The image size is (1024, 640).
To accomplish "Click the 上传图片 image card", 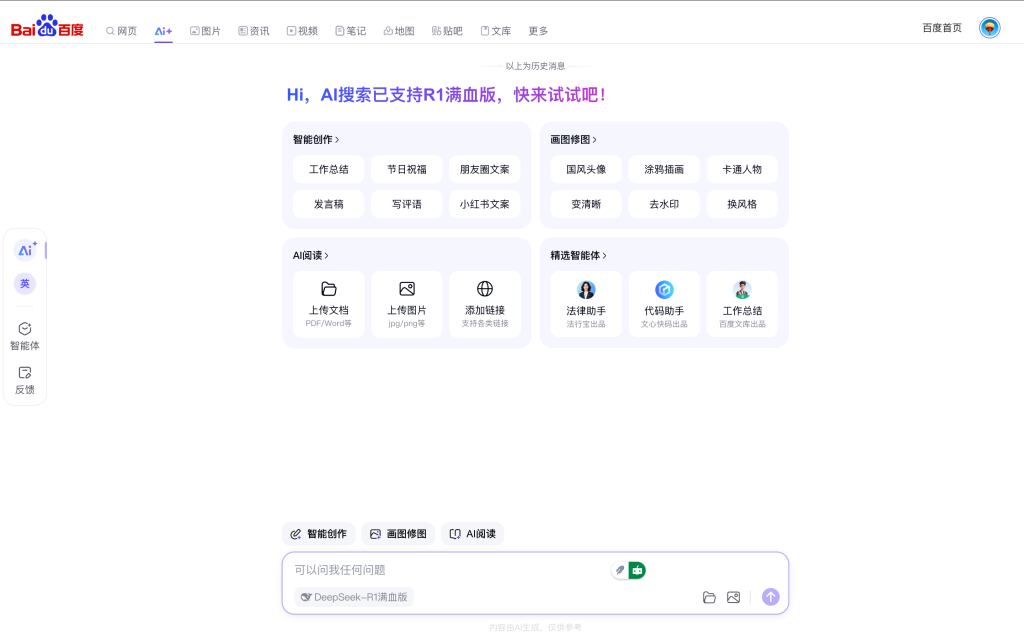I will (x=407, y=304).
